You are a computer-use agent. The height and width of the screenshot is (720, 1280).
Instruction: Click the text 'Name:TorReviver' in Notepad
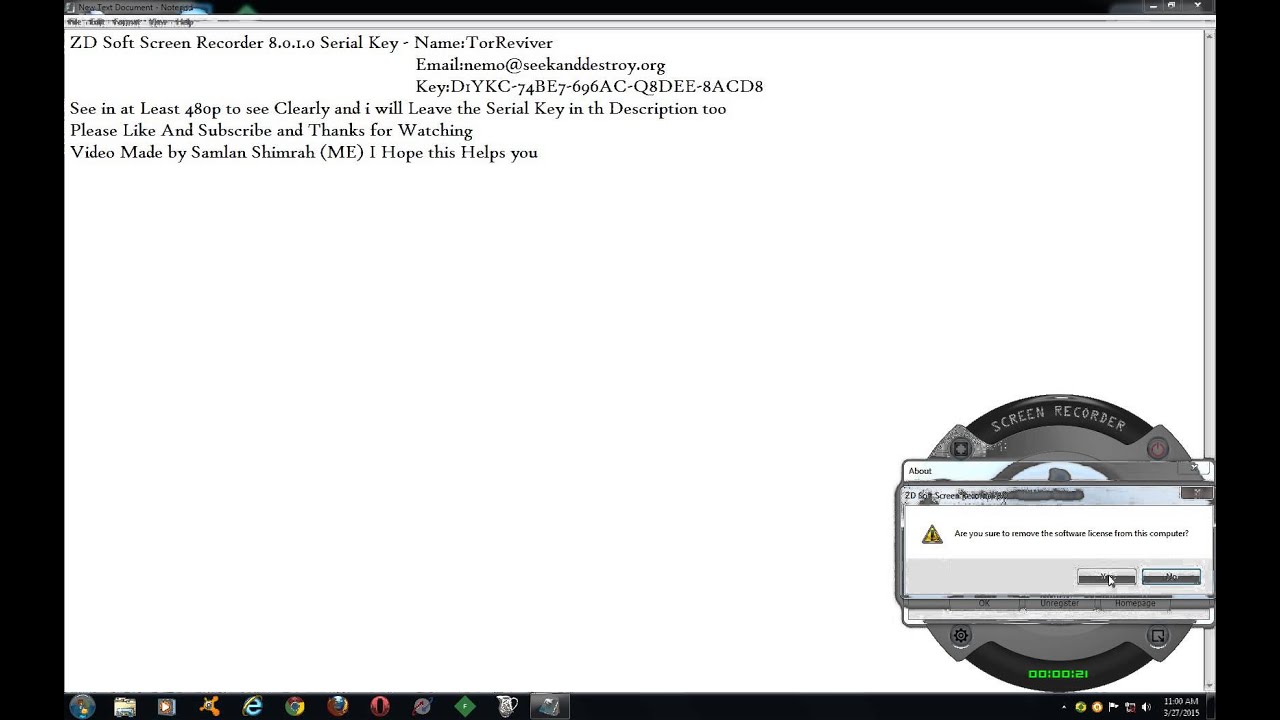pyautogui.click(x=483, y=43)
